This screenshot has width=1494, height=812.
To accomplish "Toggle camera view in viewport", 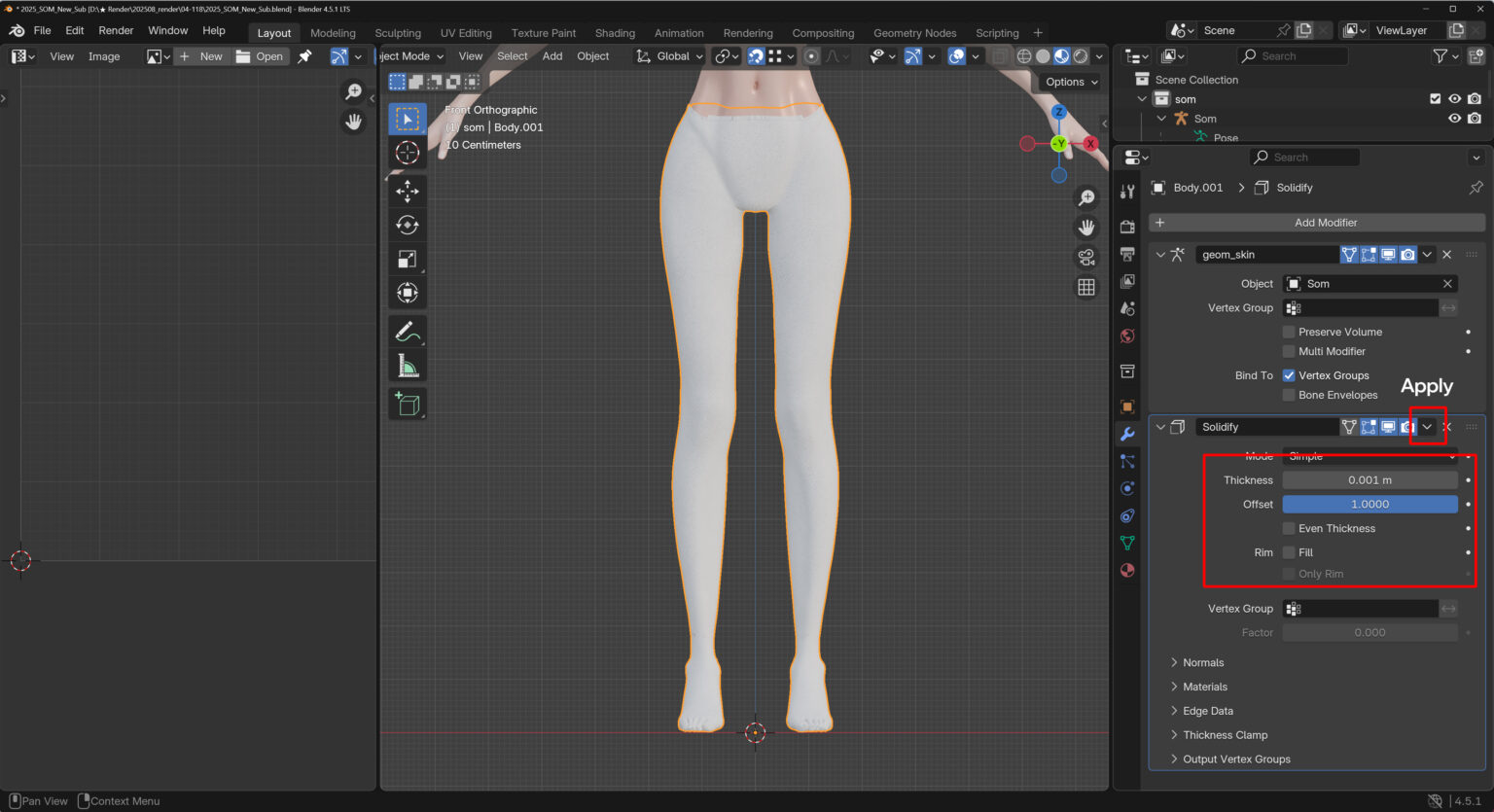I will [1086, 257].
